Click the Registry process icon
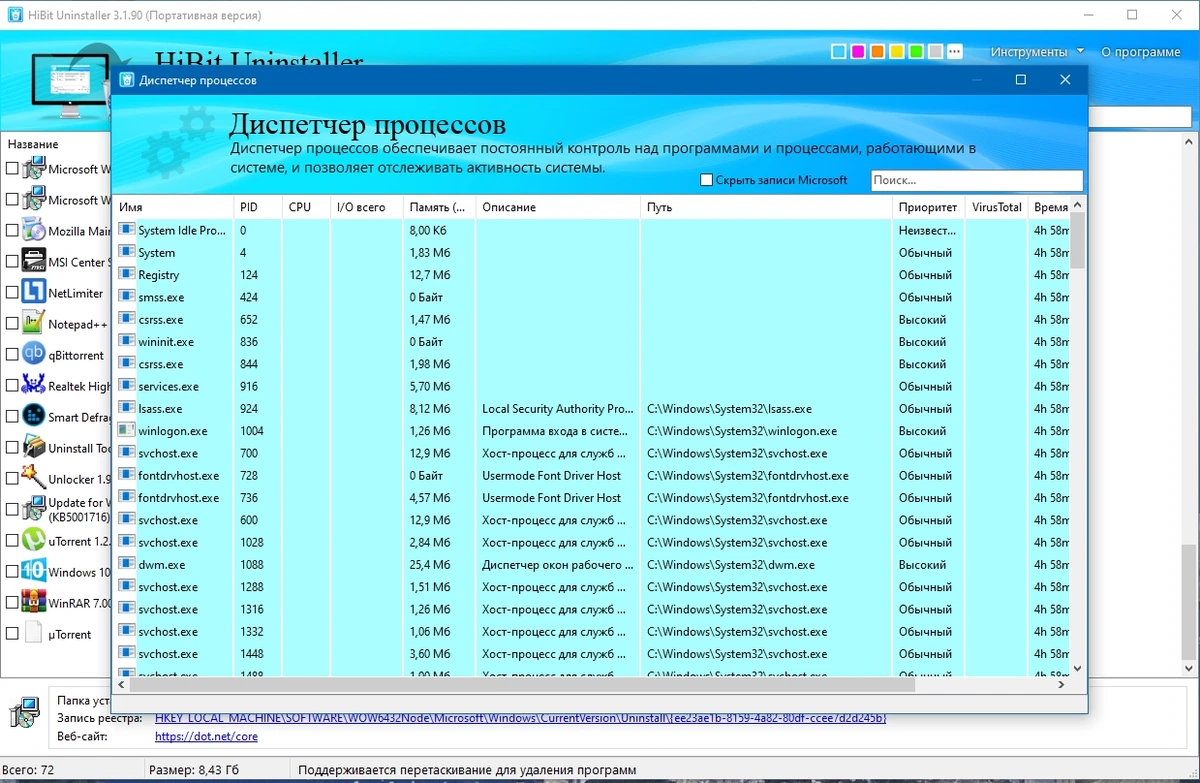The height and width of the screenshot is (783, 1200). click(126, 274)
